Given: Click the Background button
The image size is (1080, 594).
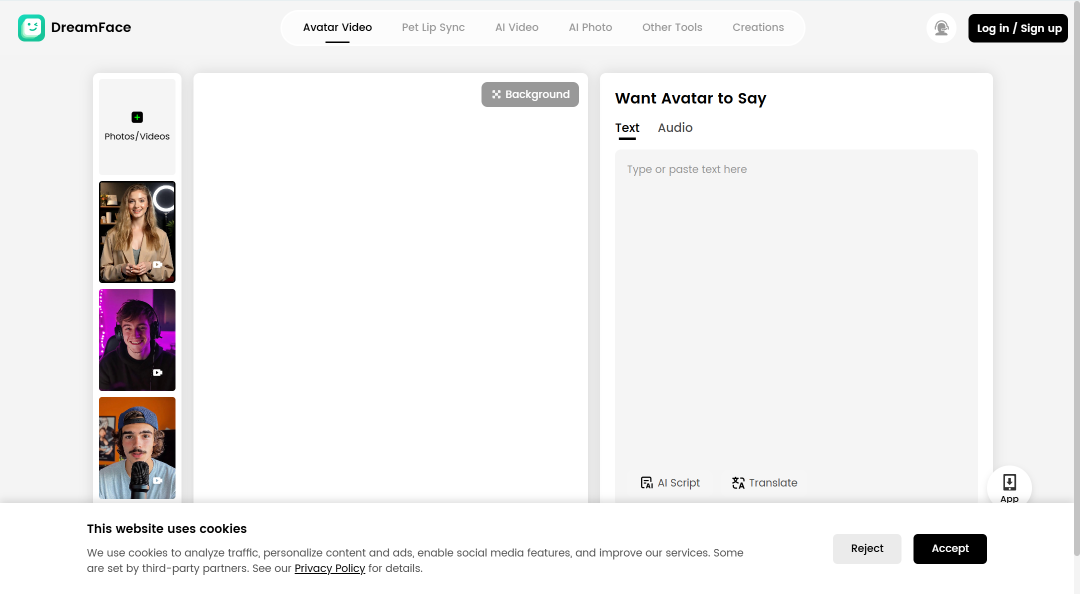Looking at the screenshot, I should pyautogui.click(x=530, y=94).
